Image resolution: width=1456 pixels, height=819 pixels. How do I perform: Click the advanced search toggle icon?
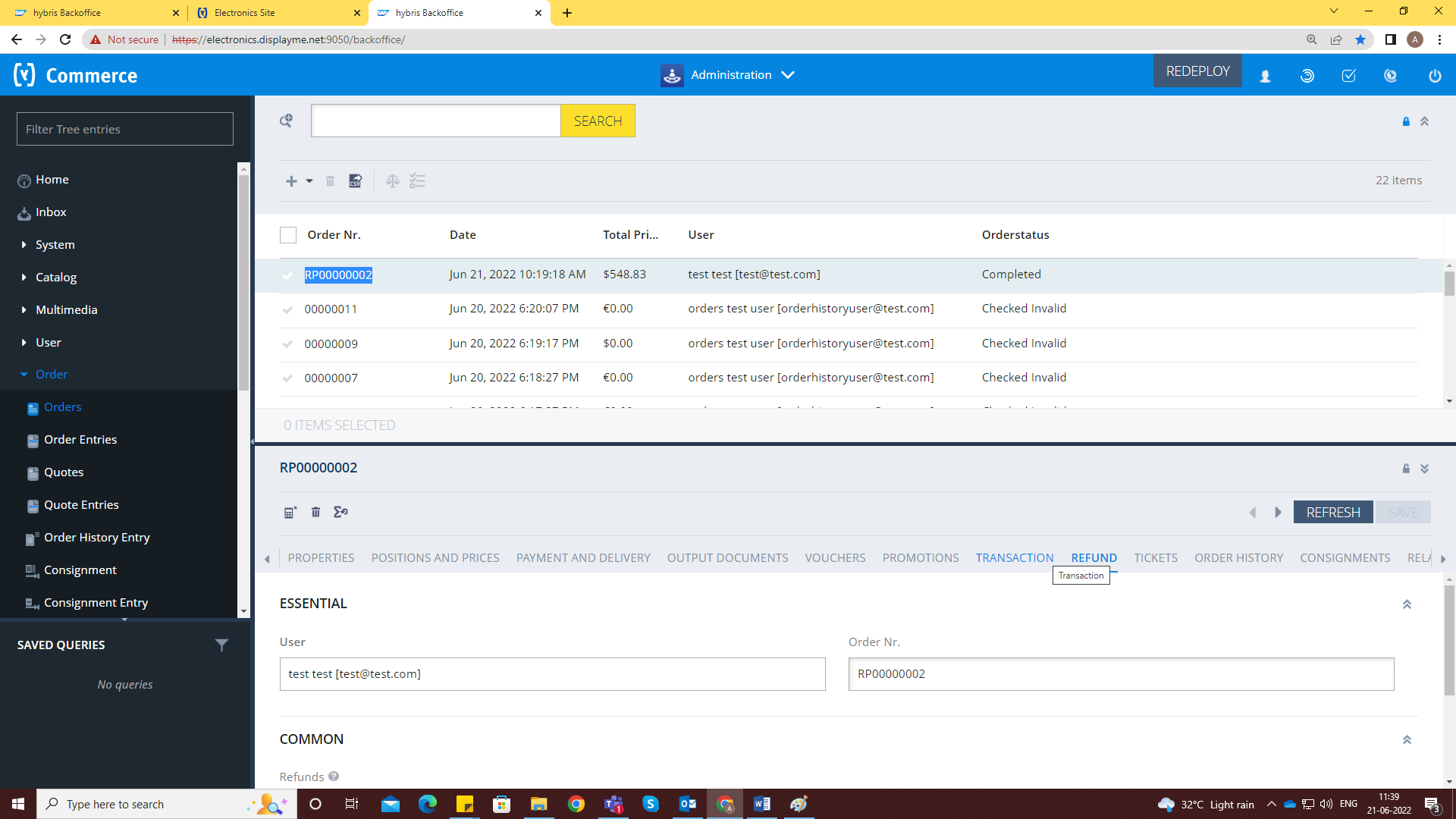coord(286,121)
